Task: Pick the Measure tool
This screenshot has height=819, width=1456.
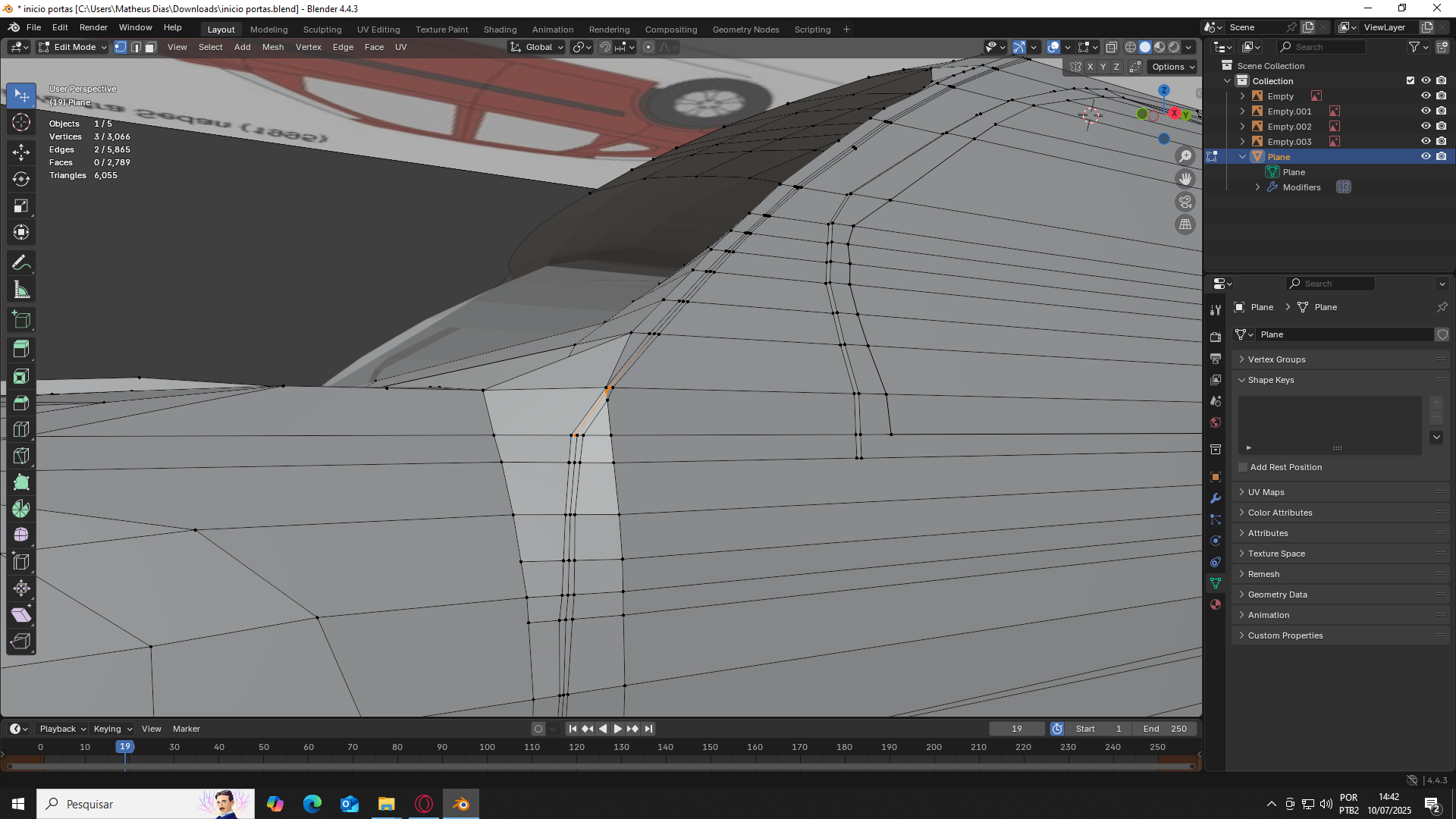Action: tap(21, 290)
